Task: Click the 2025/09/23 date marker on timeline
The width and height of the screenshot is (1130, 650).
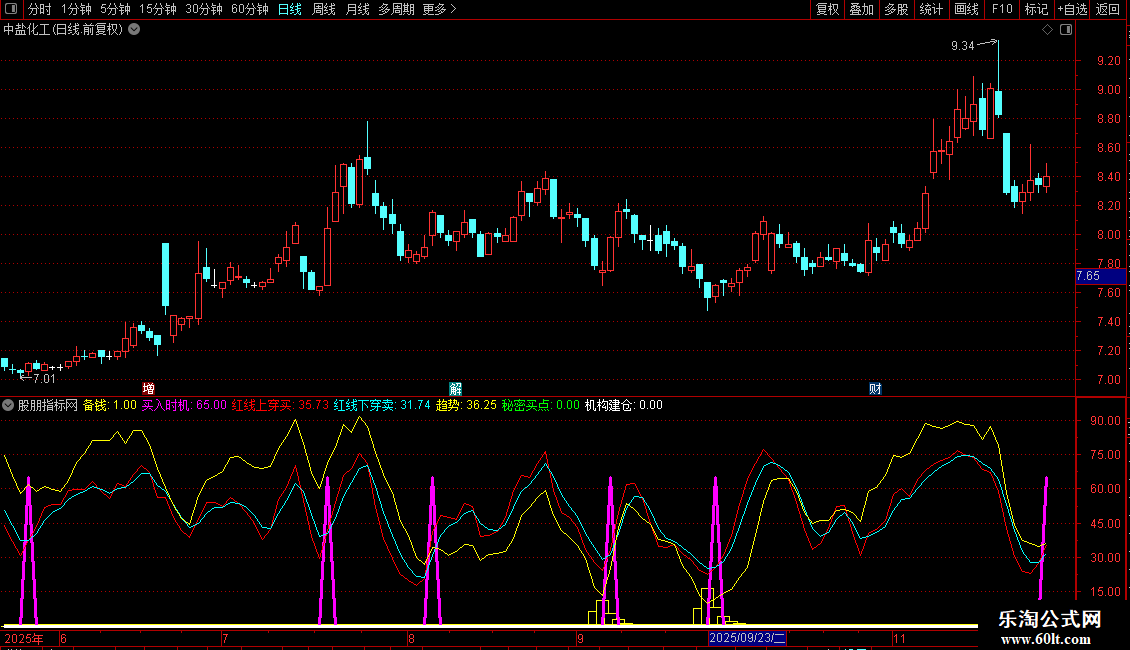Action: [748, 637]
